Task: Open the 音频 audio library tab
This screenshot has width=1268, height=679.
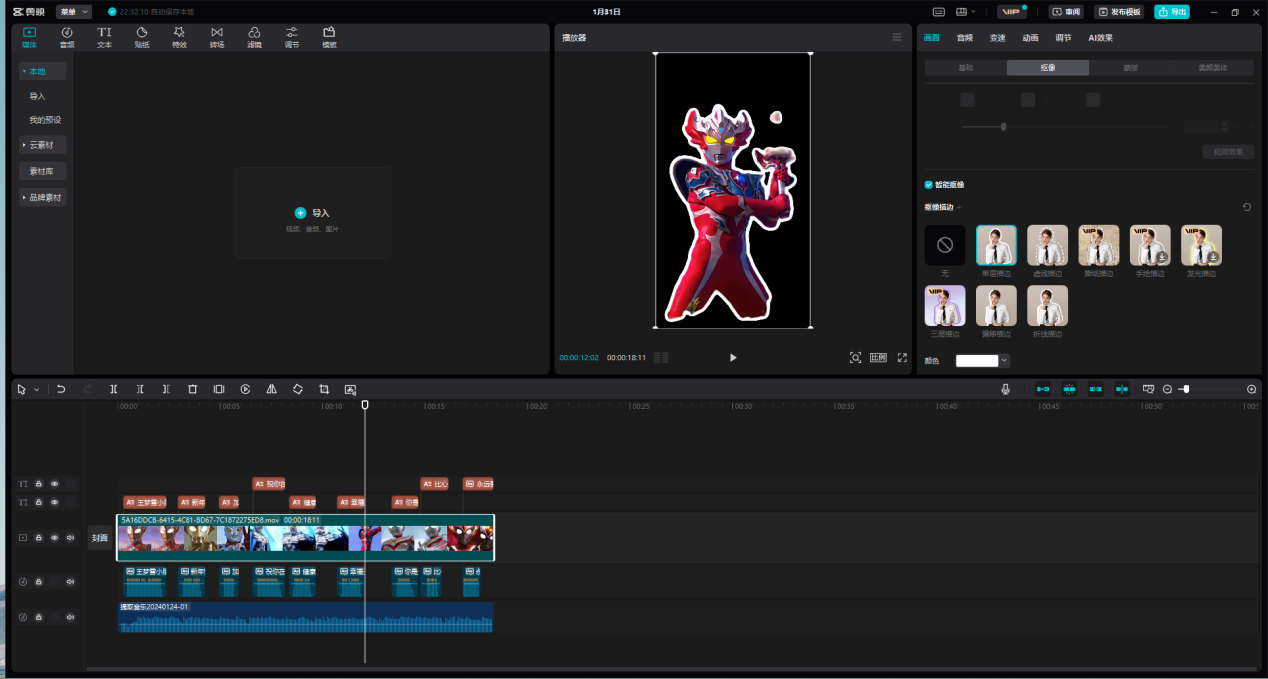Action: coord(67,37)
